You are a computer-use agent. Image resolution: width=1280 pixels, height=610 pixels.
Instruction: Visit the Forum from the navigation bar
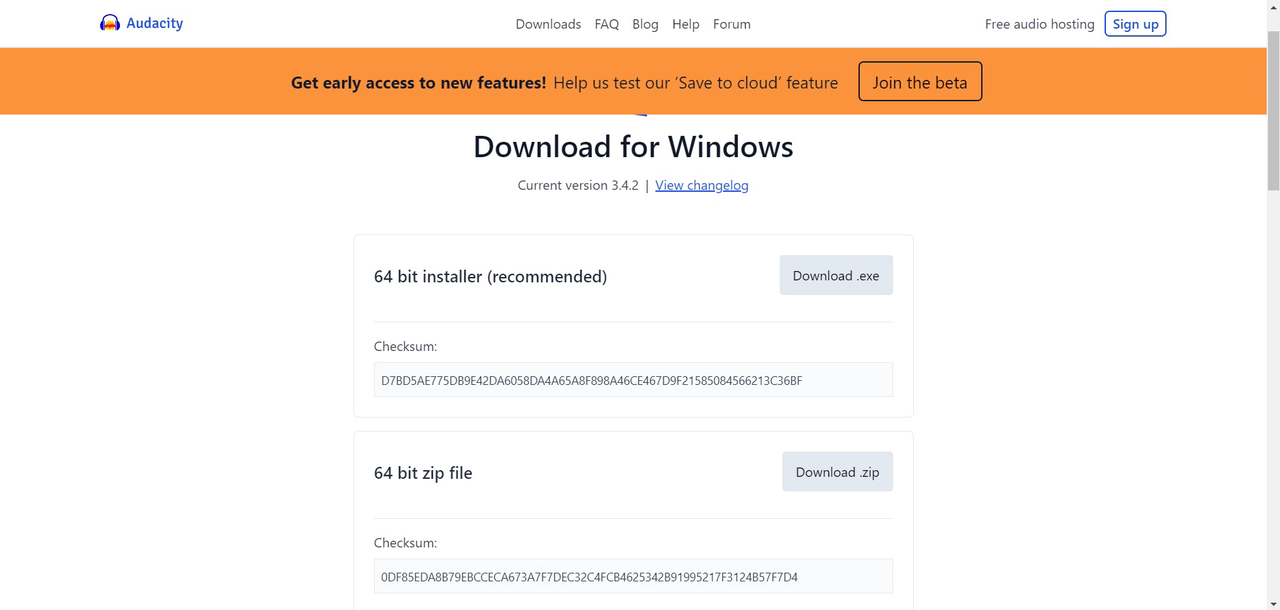click(x=732, y=24)
